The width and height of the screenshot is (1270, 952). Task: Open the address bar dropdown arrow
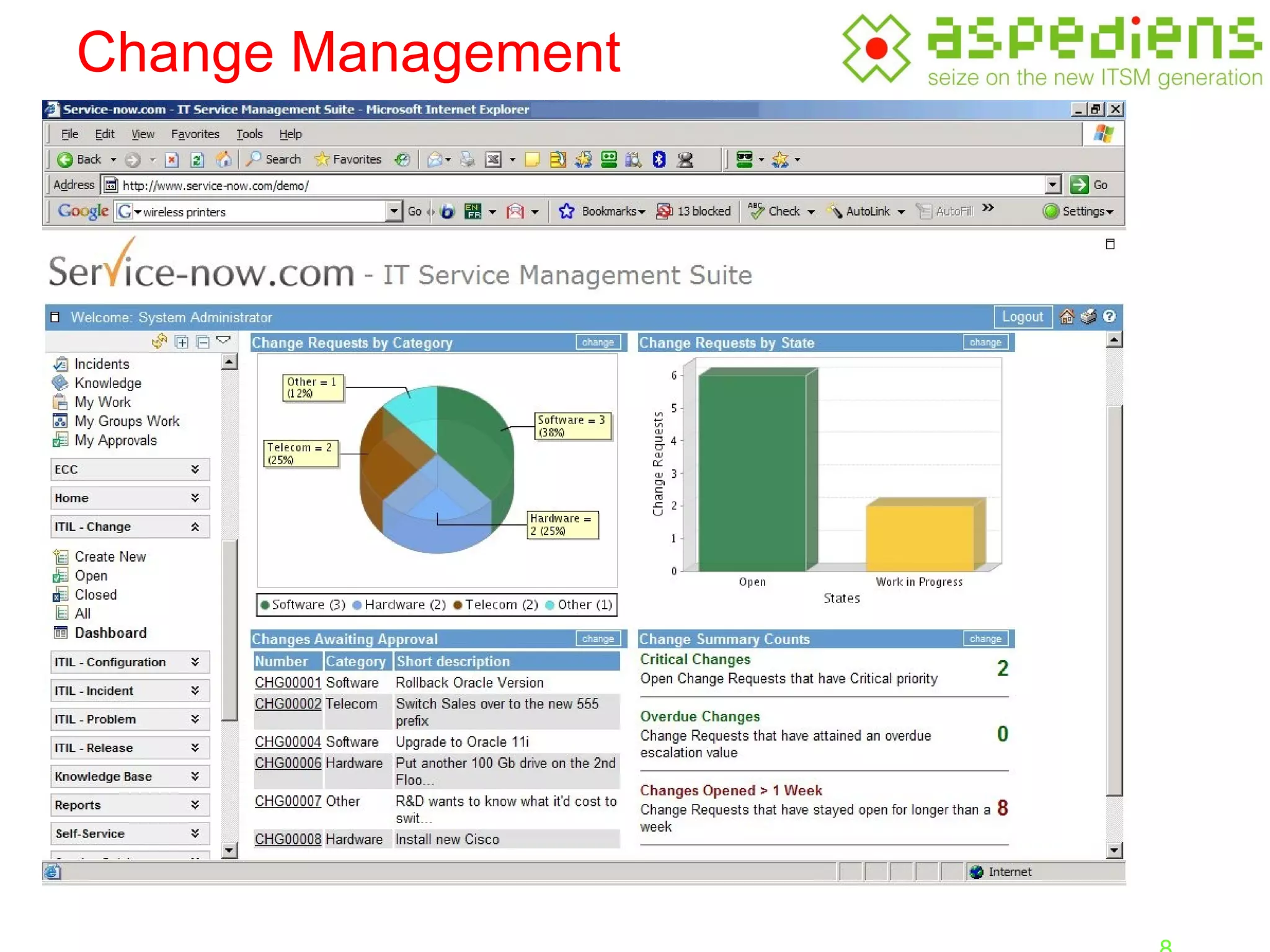1052,185
